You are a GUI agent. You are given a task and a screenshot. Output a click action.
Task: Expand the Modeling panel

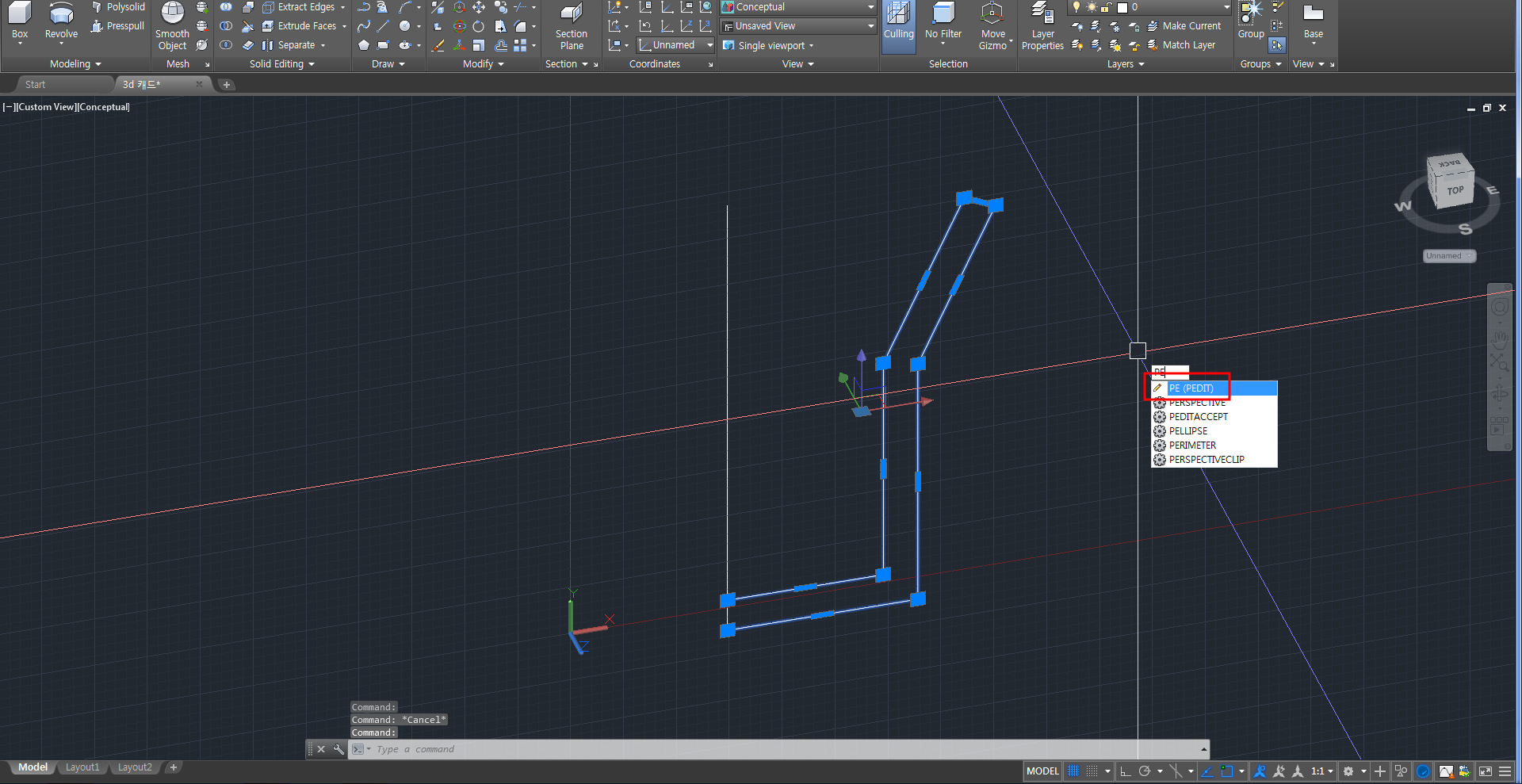coord(75,64)
